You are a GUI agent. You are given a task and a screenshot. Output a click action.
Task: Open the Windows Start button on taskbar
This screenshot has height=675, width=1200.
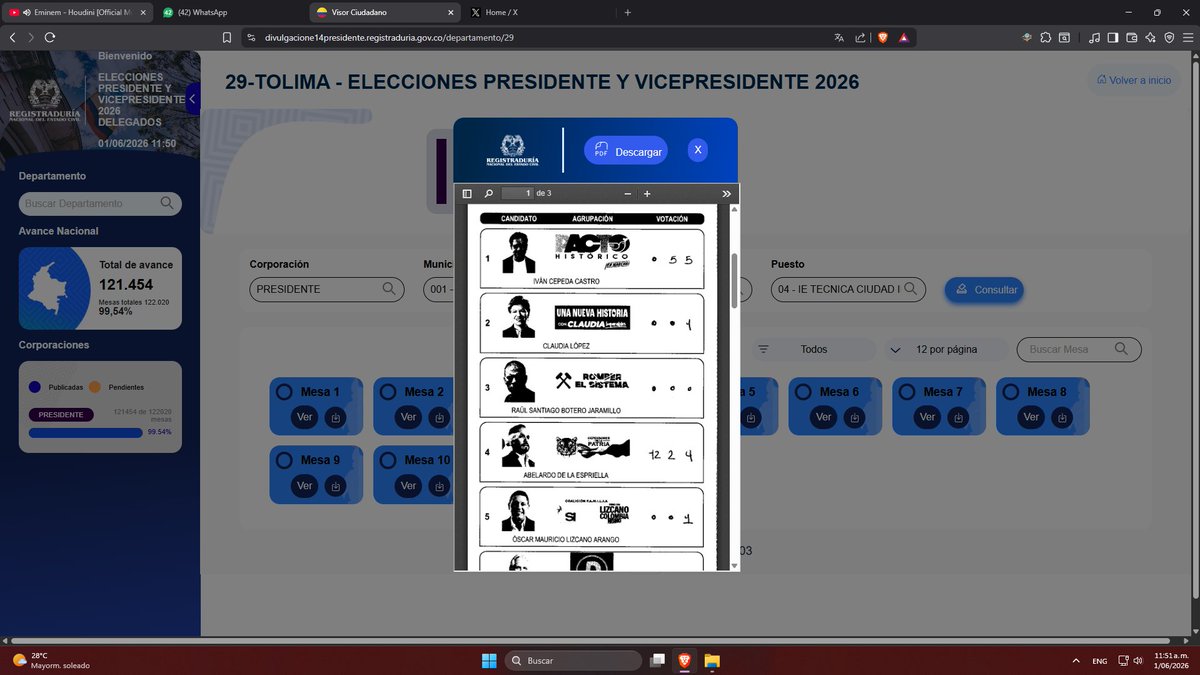point(489,661)
